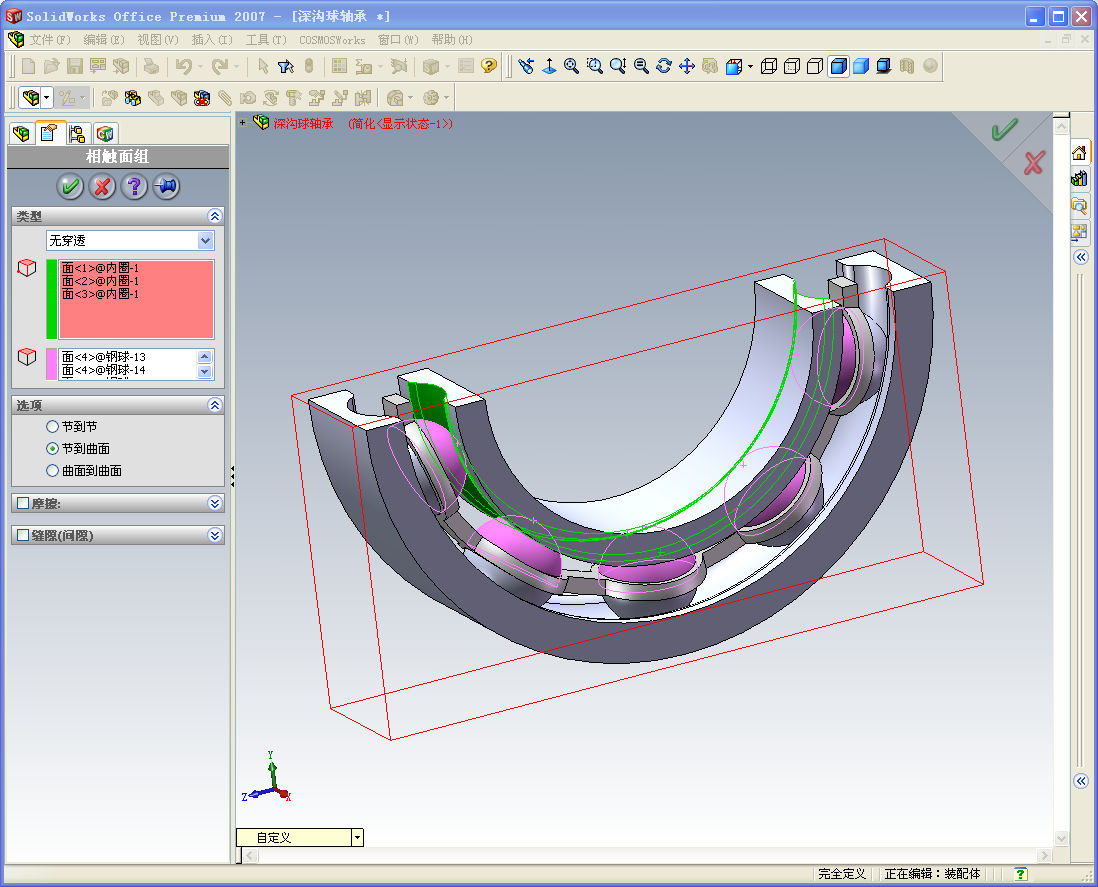Screen dimensions: 1098x887
Task: Select 节到曲面 radio option
Action: 53,449
